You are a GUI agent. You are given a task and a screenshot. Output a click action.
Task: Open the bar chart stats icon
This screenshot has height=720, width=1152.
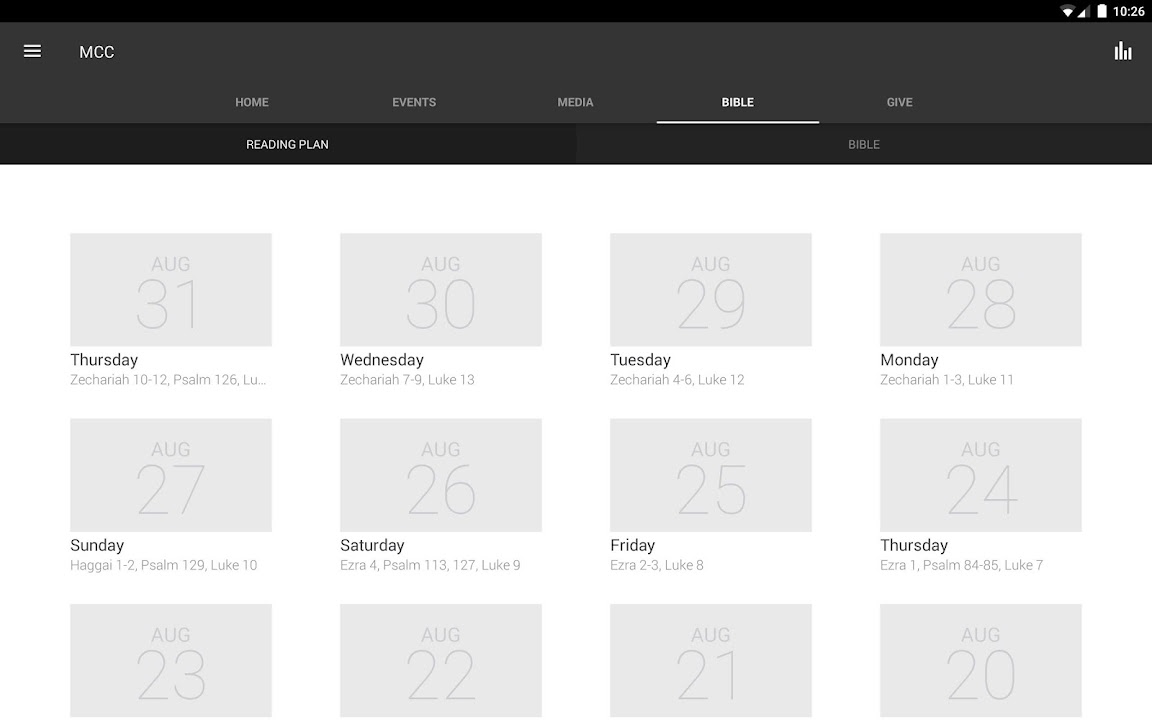[x=1123, y=51]
